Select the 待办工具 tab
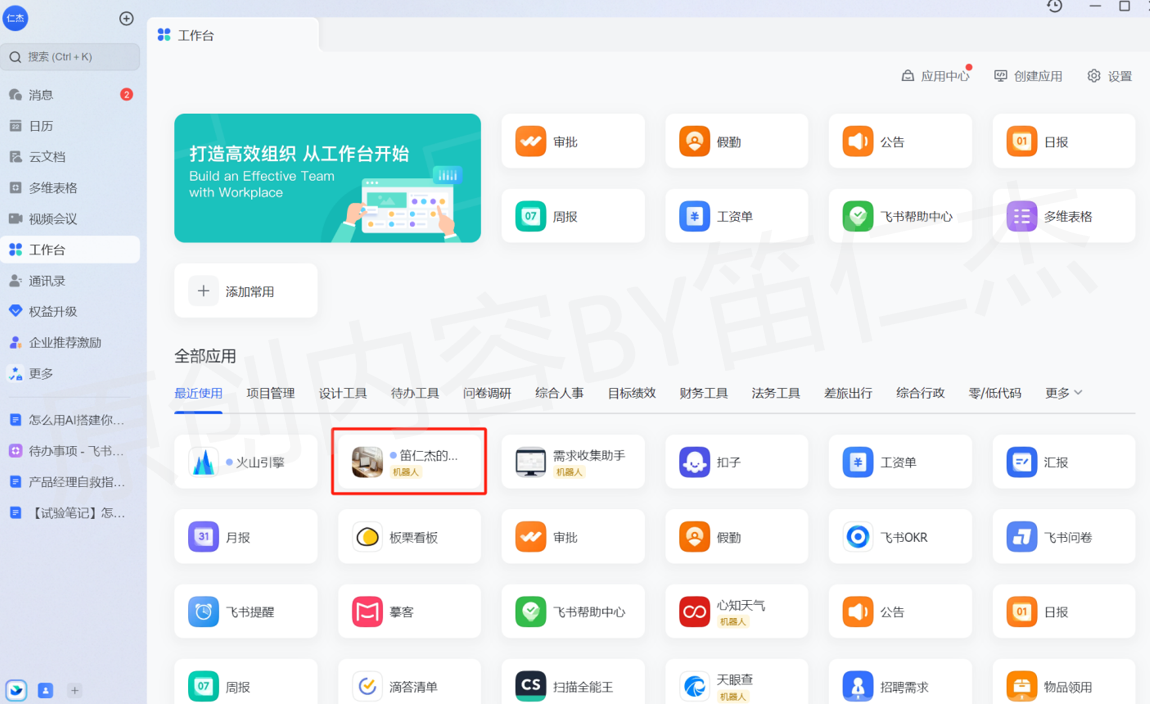Image resolution: width=1150 pixels, height=708 pixels. coord(415,393)
